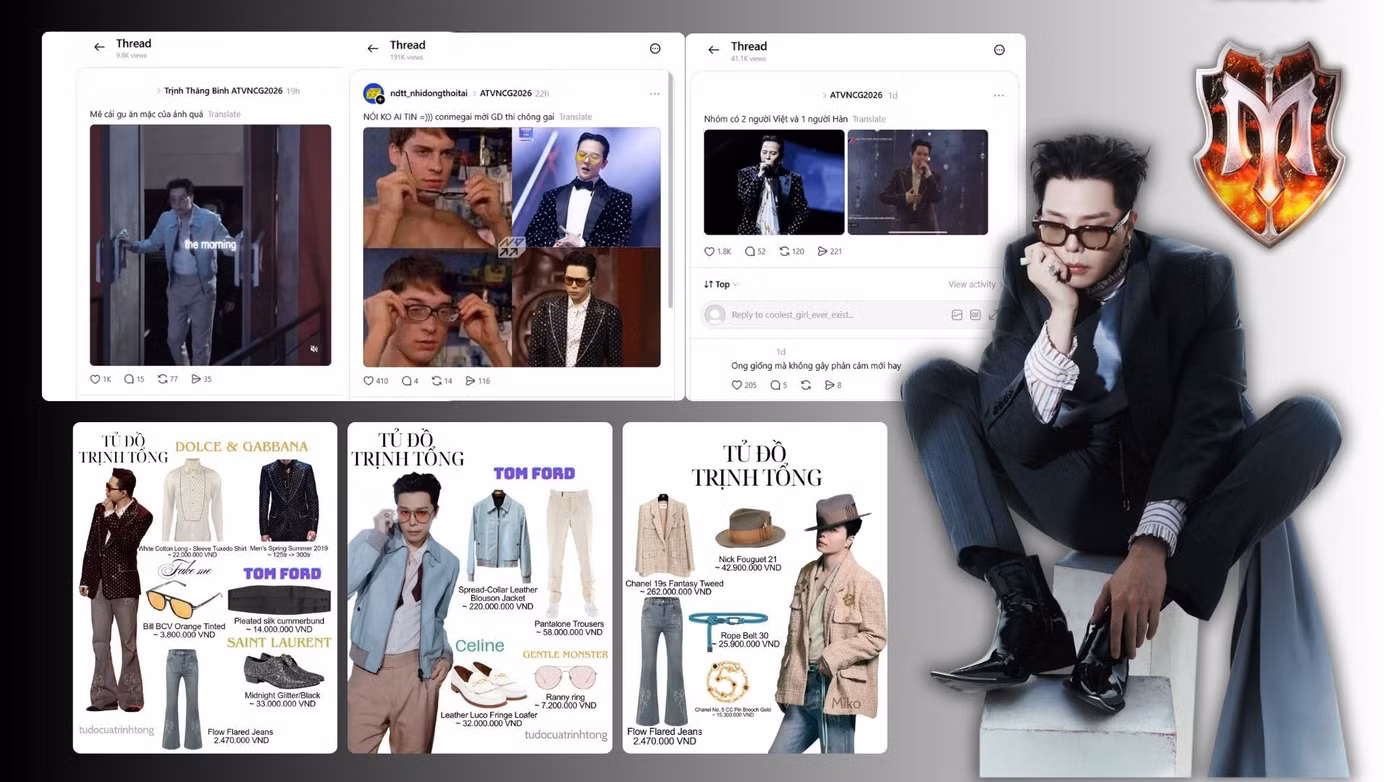Click the 'Midnight Glitter/Black' shoe label
Viewport: 1390px width, 782px height.
coord(282,695)
